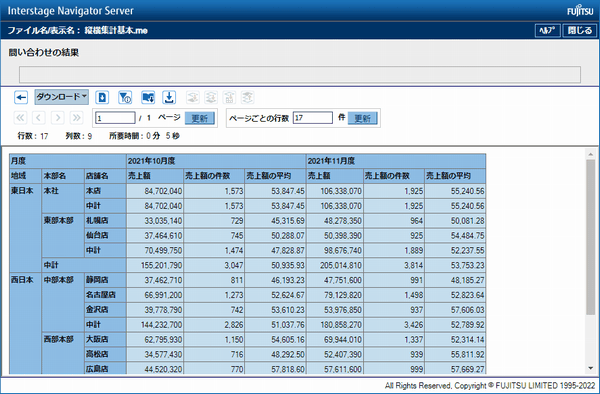The image size is (600, 394).
Task: Click 更新 button next to 件
Action: (x=362, y=118)
